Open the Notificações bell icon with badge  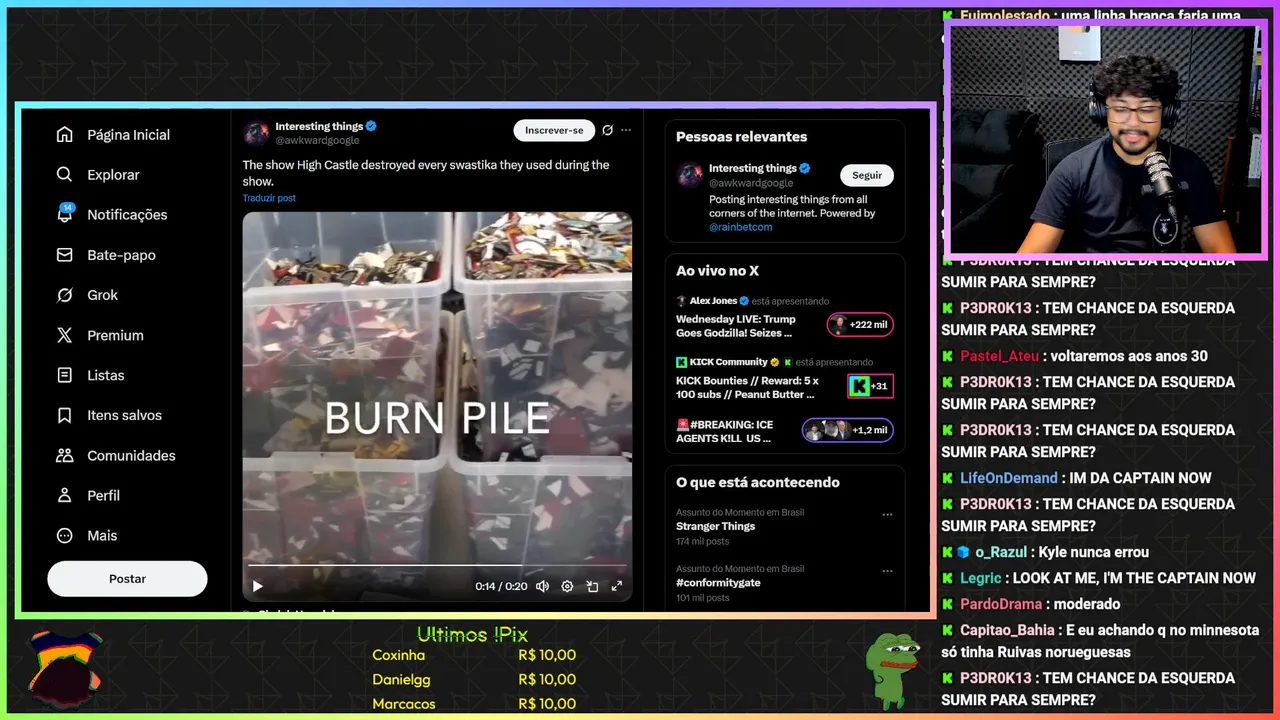tap(65, 213)
